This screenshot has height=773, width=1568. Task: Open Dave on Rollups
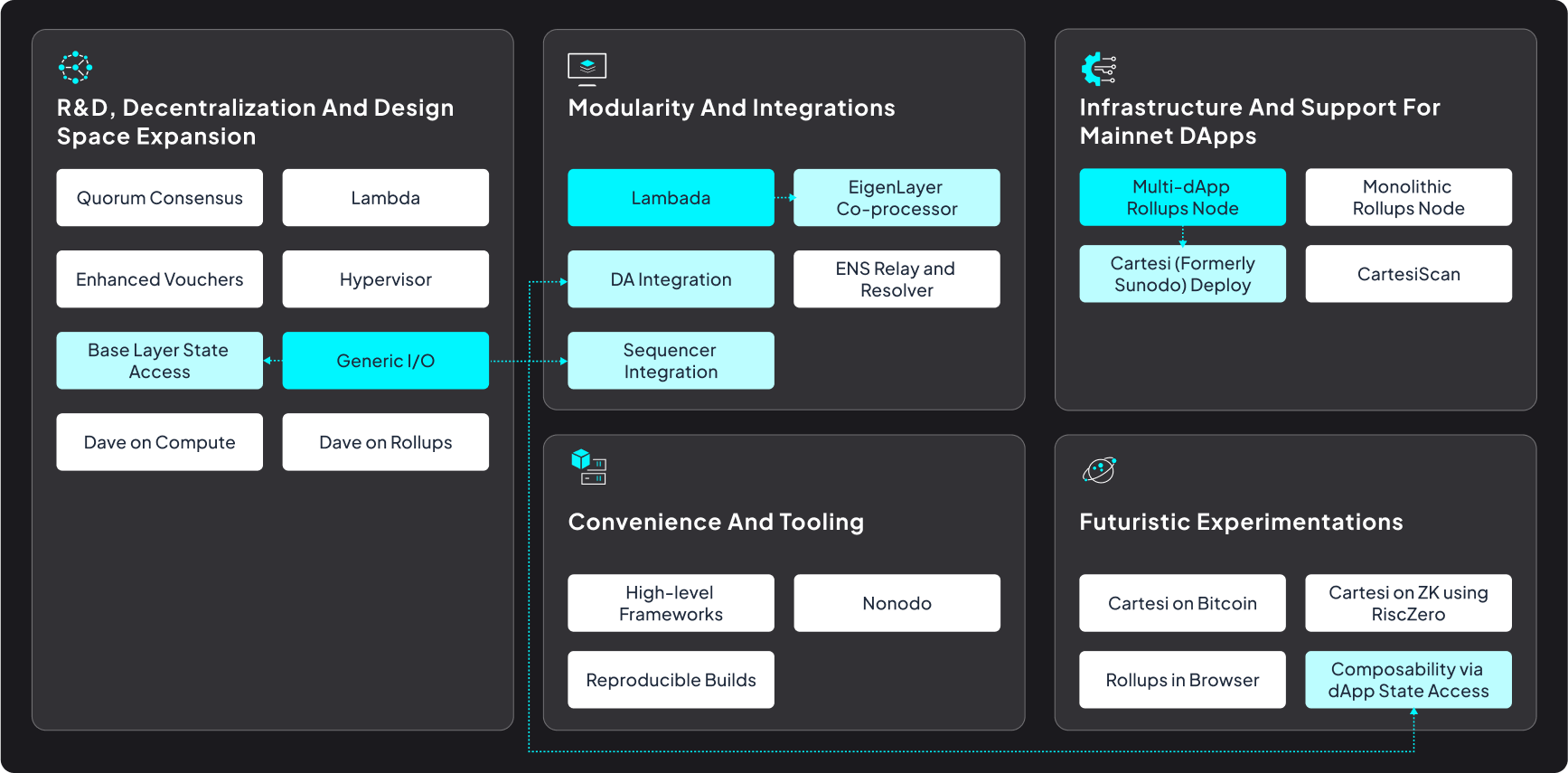tap(386, 442)
